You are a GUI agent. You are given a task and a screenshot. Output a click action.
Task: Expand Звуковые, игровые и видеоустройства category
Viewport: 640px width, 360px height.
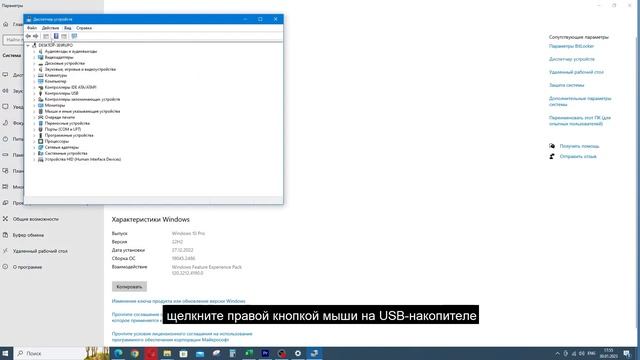tap(34, 69)
